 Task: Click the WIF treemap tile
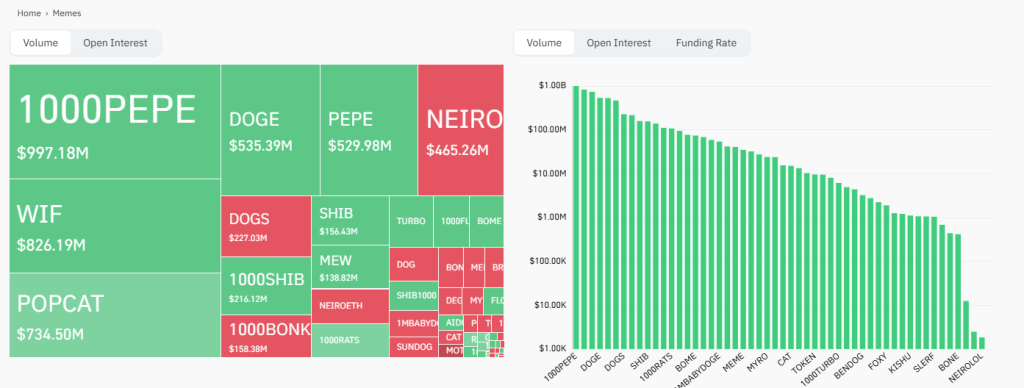(x=115, y=226)
